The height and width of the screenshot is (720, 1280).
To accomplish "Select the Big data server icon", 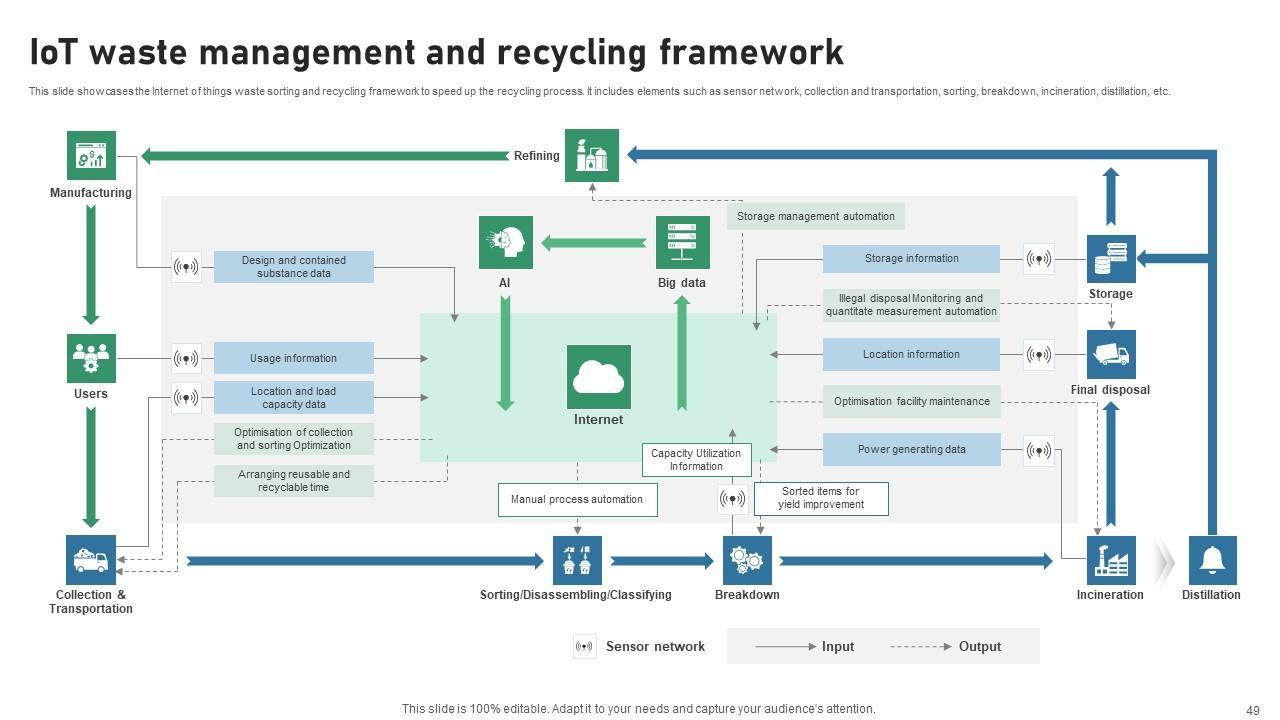I will 682,242.
